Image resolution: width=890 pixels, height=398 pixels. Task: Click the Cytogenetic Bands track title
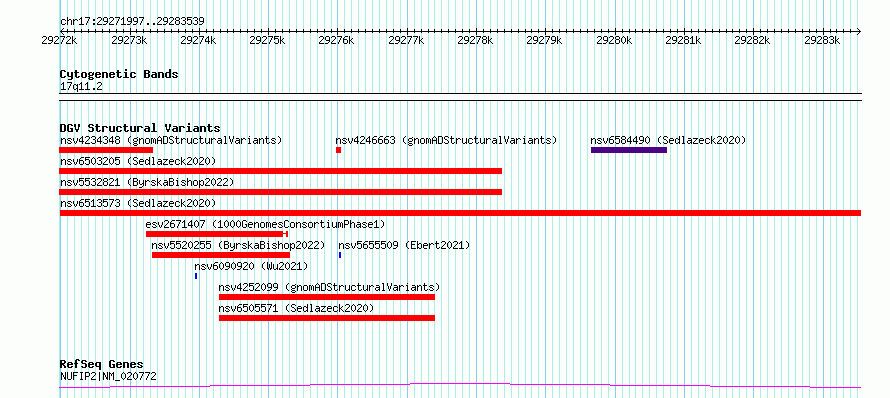(x=119, y=74)
